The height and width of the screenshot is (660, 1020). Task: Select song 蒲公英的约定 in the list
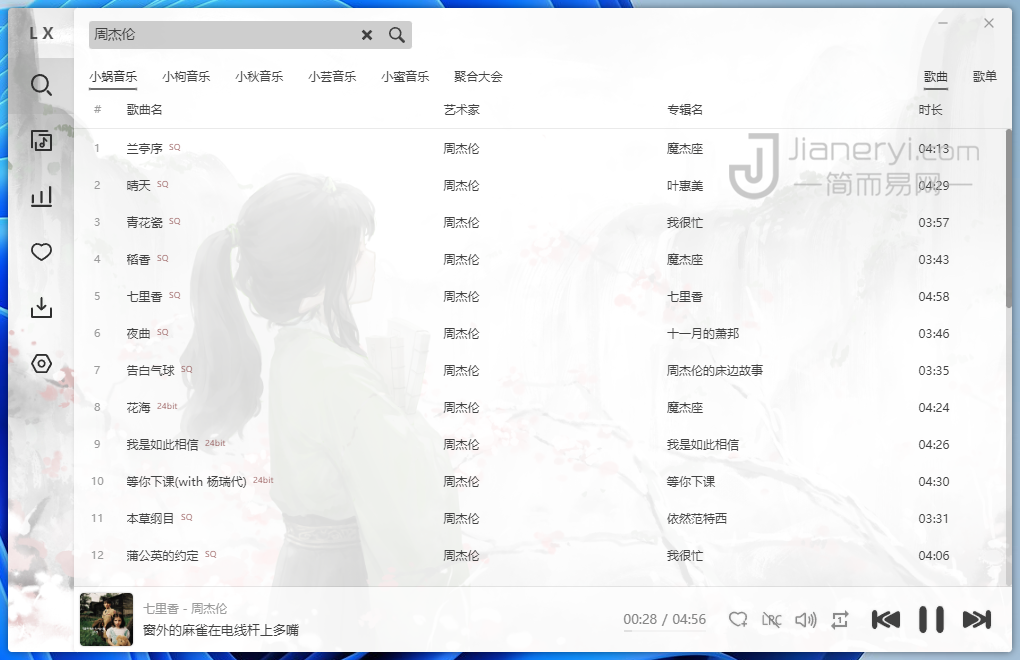tap(162, 556)
